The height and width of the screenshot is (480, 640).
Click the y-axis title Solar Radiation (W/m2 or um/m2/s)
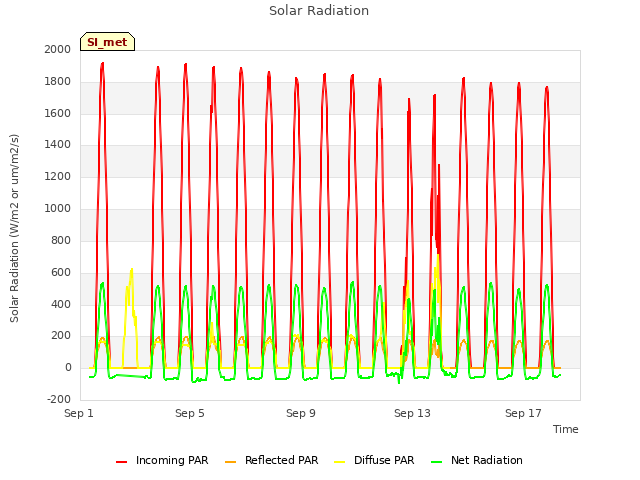[14, 228]
